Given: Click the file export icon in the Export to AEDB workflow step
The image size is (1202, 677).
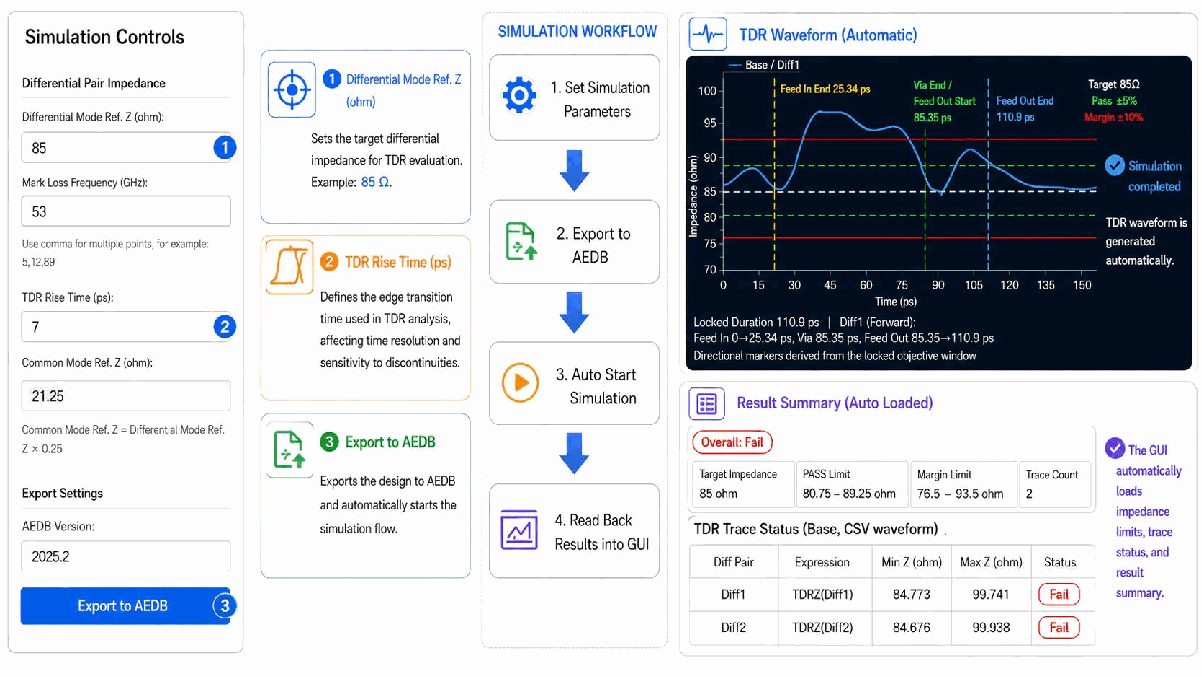Looking at the screenshot, I should pyautogui.click(x=521, y=244).
